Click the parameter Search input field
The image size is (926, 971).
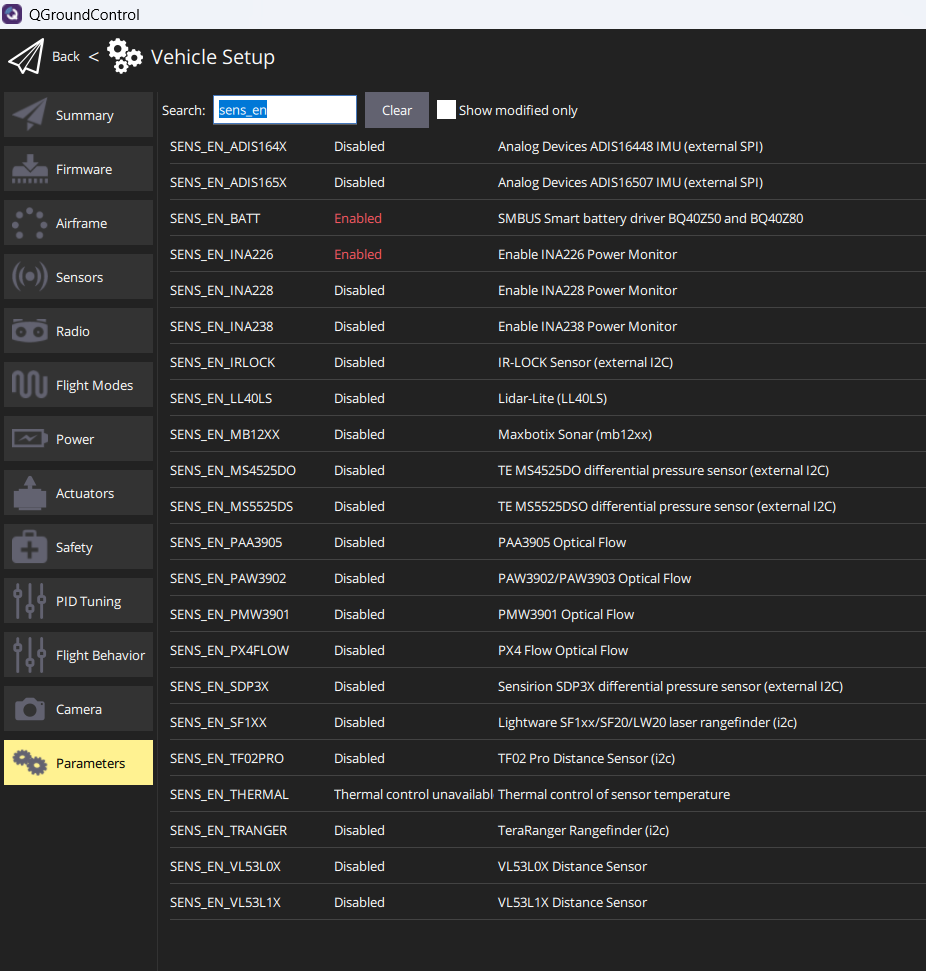point(285,110)
